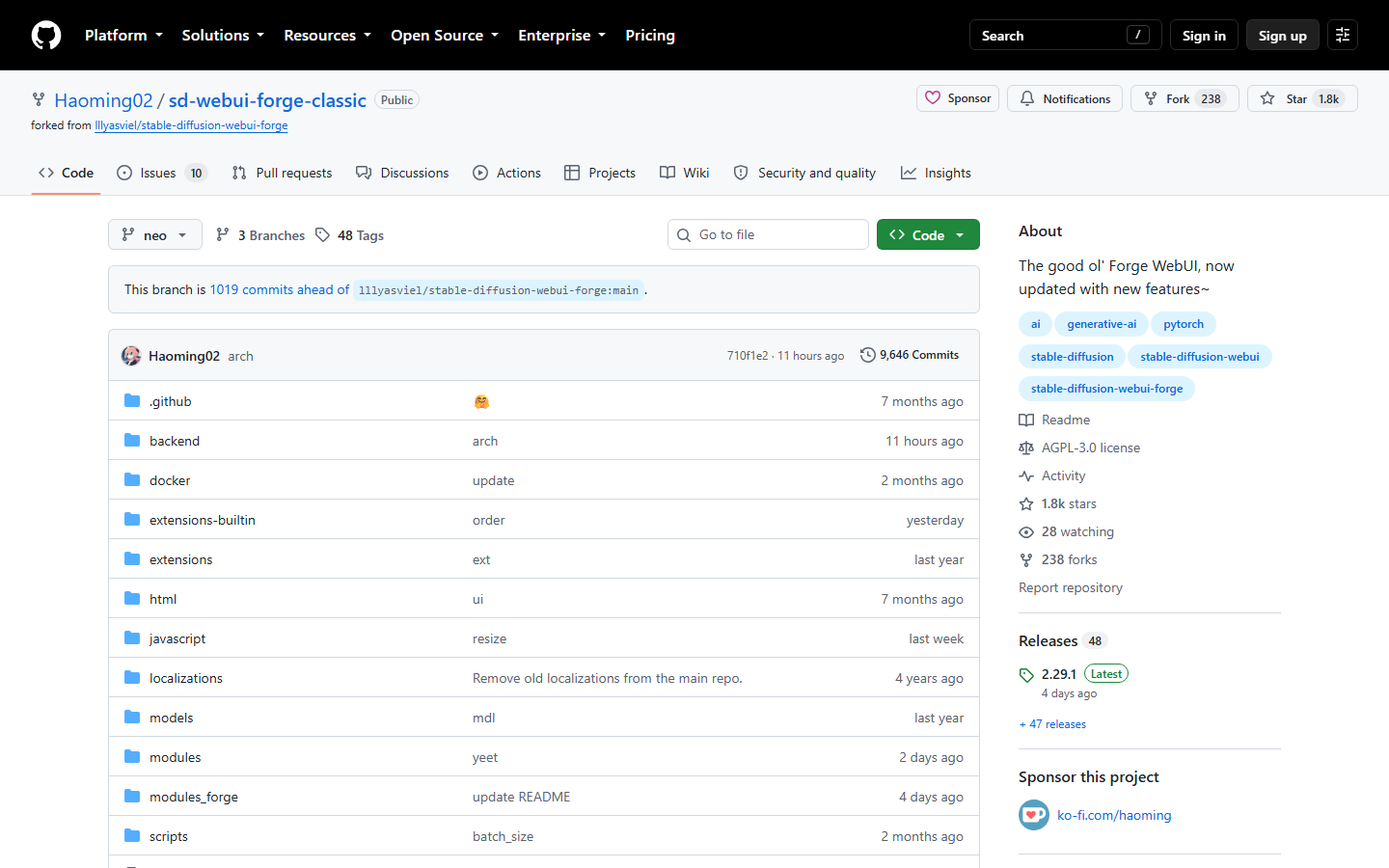Screen dimensions: 1389x868
Task: Click the 2.29.1 release tag icon
Action: tap(1026, 675)
